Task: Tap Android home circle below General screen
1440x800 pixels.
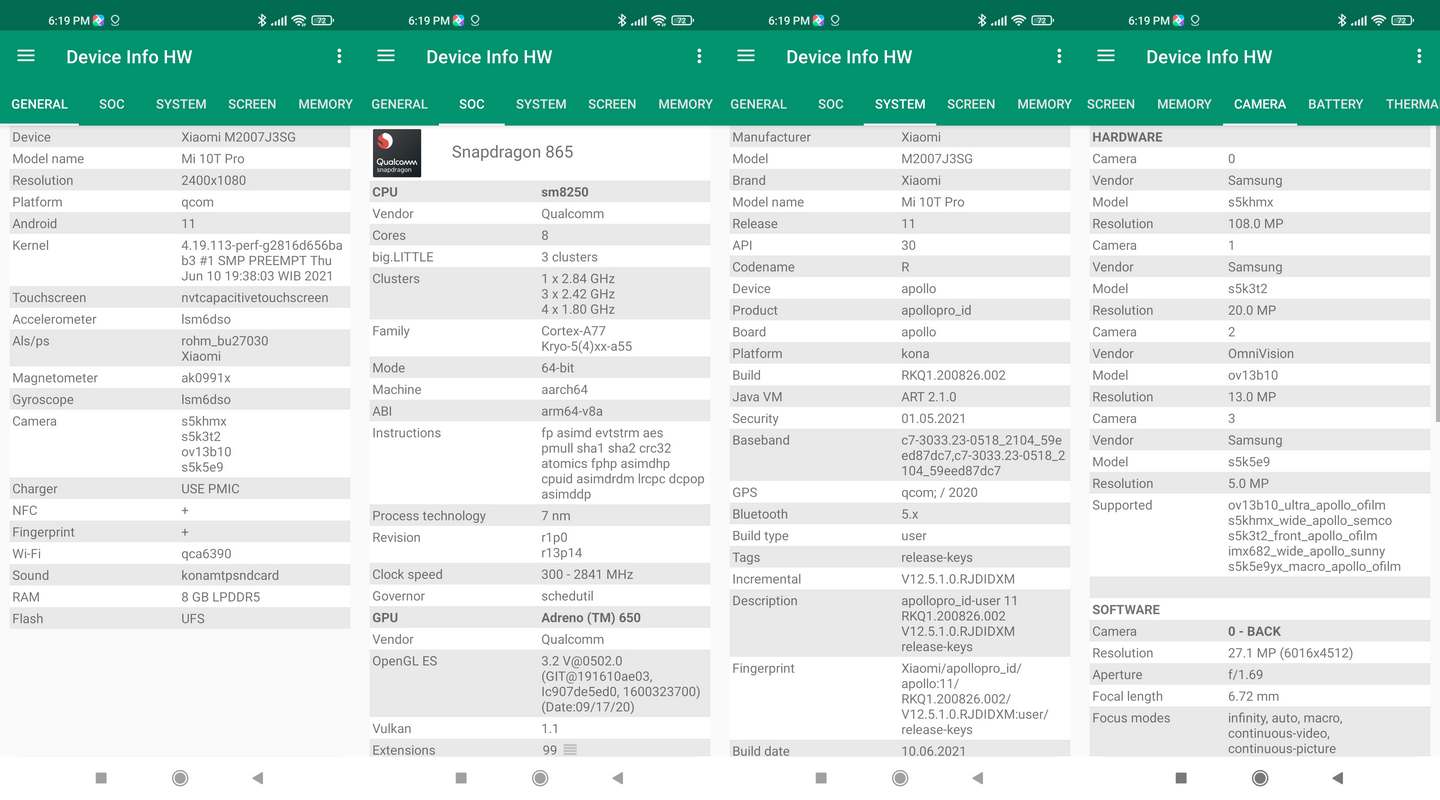Action: pos(180,778)
